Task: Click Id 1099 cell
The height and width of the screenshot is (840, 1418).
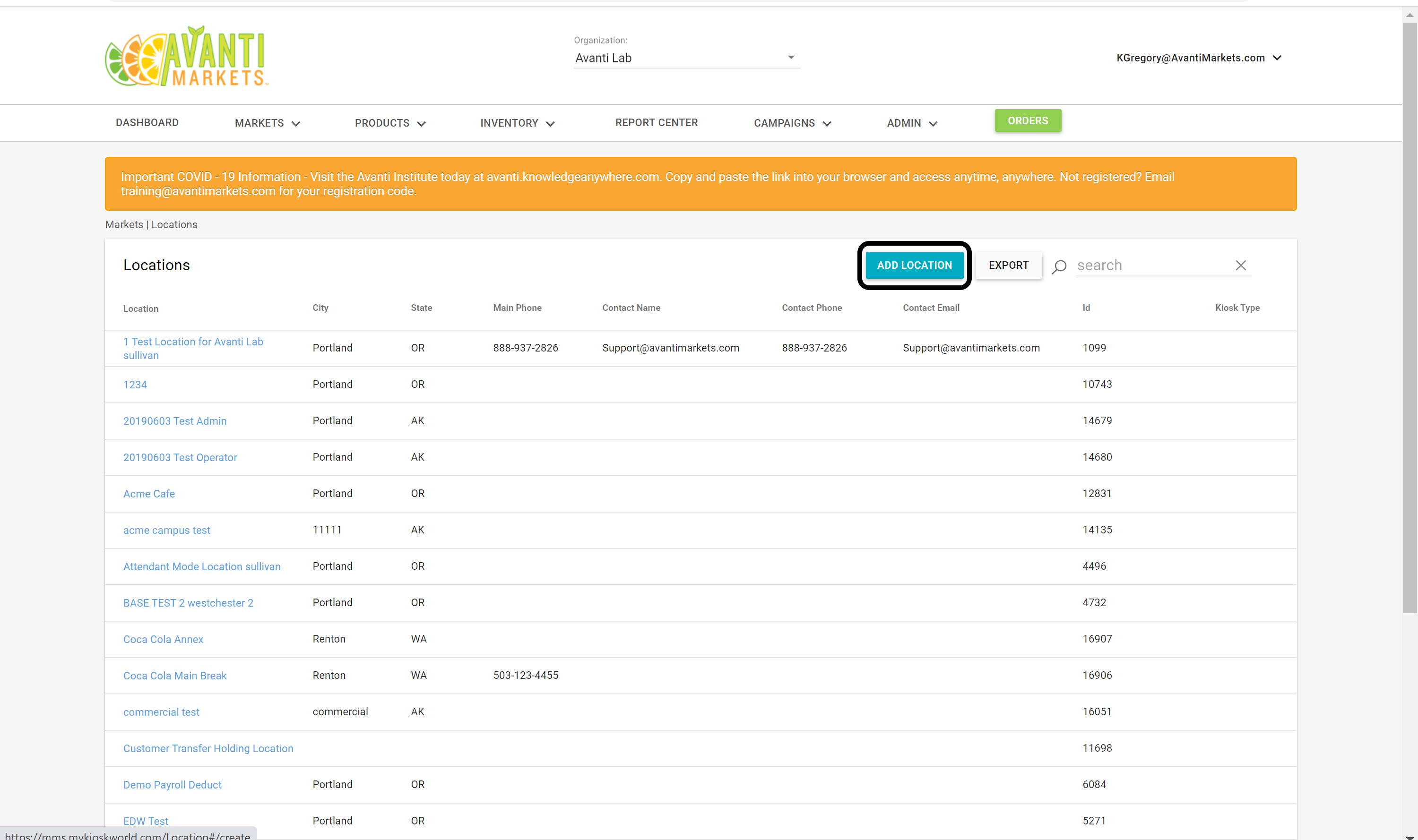Action: (x=1093, y=348)
